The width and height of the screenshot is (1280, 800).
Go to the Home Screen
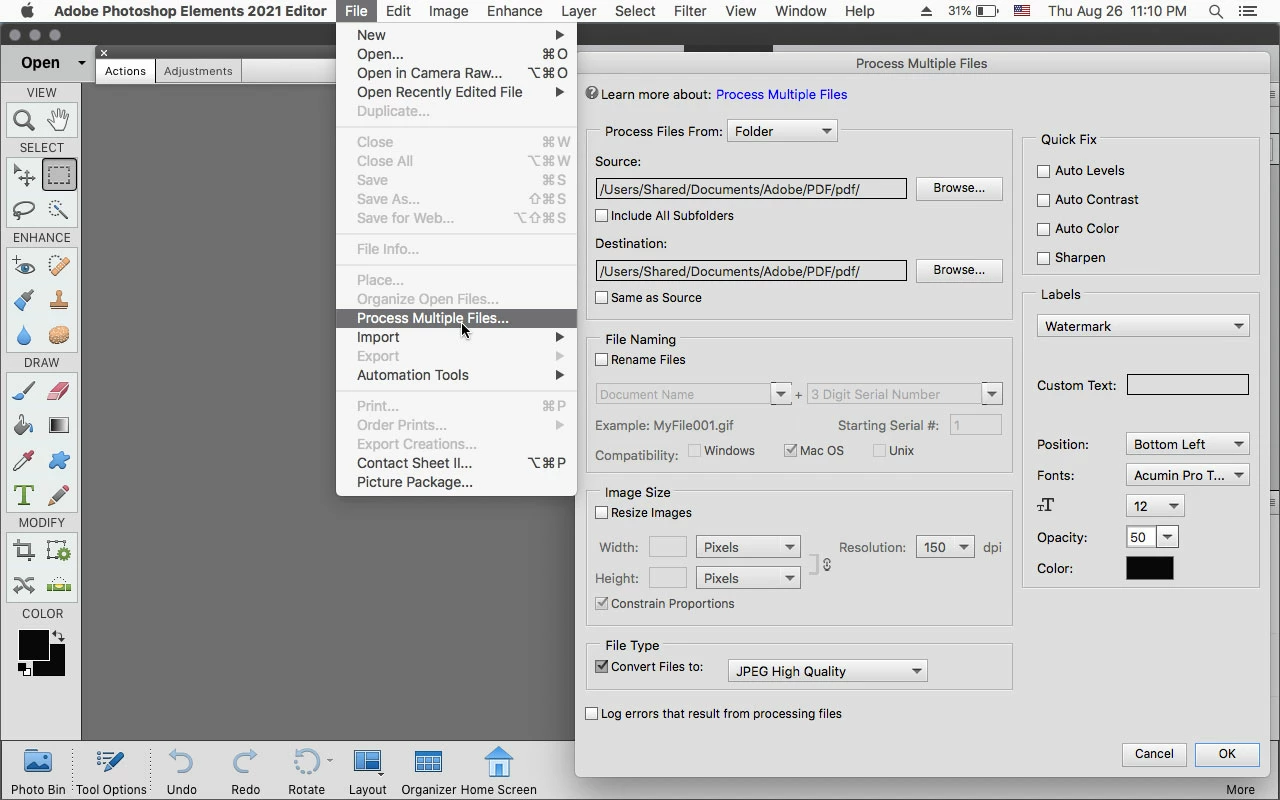coord(498,771)
